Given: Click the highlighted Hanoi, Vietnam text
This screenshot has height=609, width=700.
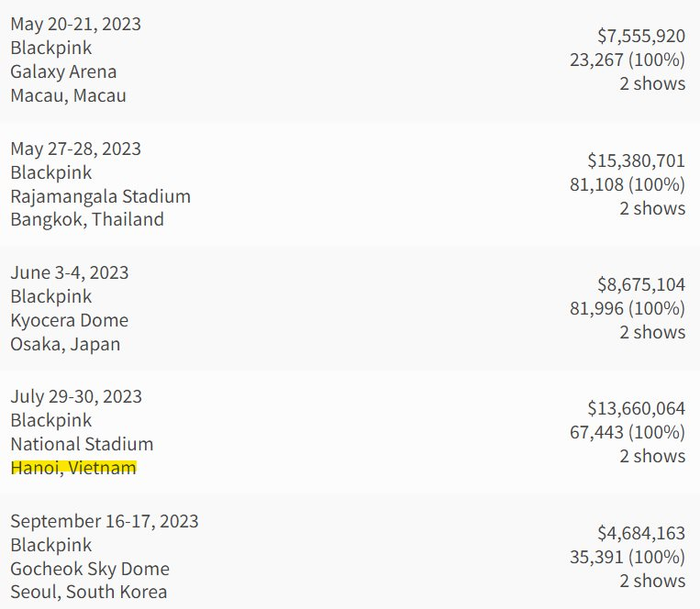Looking at the screenshot, I should tap(74, 468).
